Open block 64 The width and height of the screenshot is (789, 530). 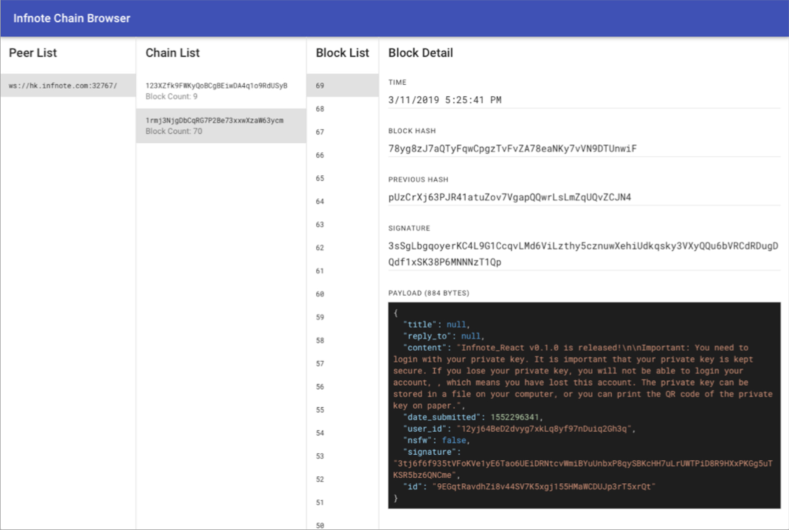[342, 201]
